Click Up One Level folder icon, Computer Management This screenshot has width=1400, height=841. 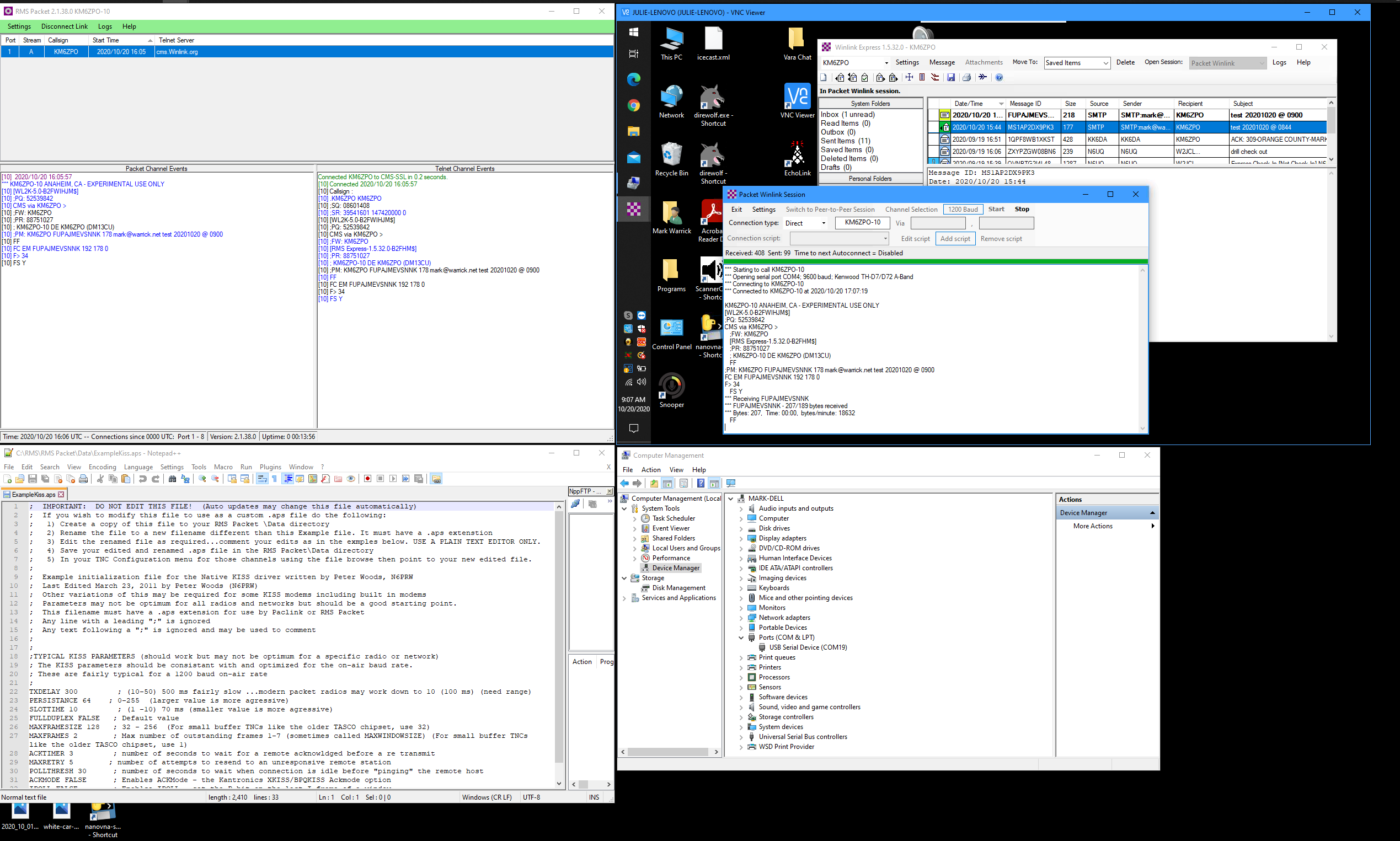coord(654,484)
